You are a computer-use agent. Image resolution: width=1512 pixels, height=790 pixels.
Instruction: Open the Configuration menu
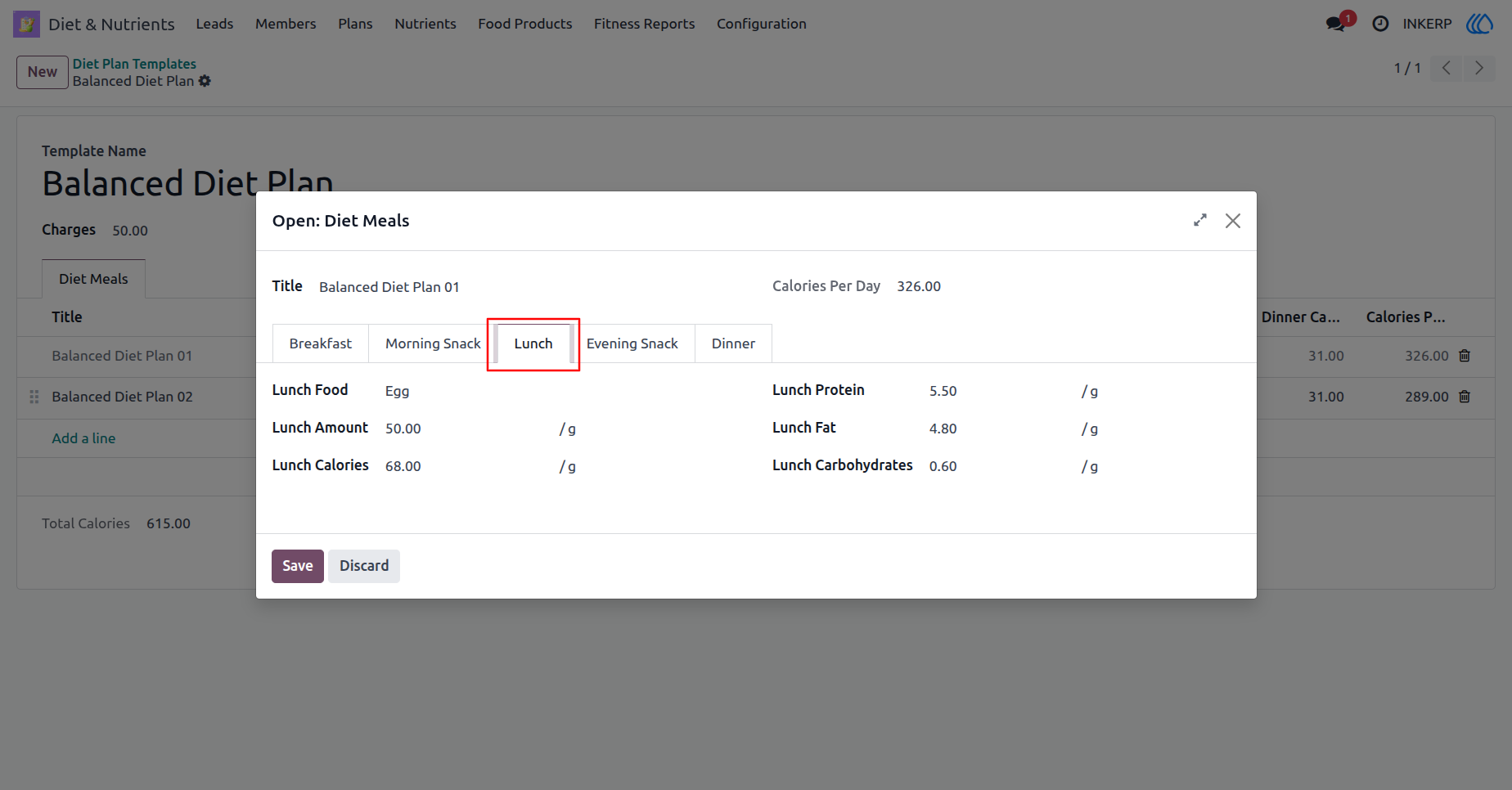coord(762,24)
